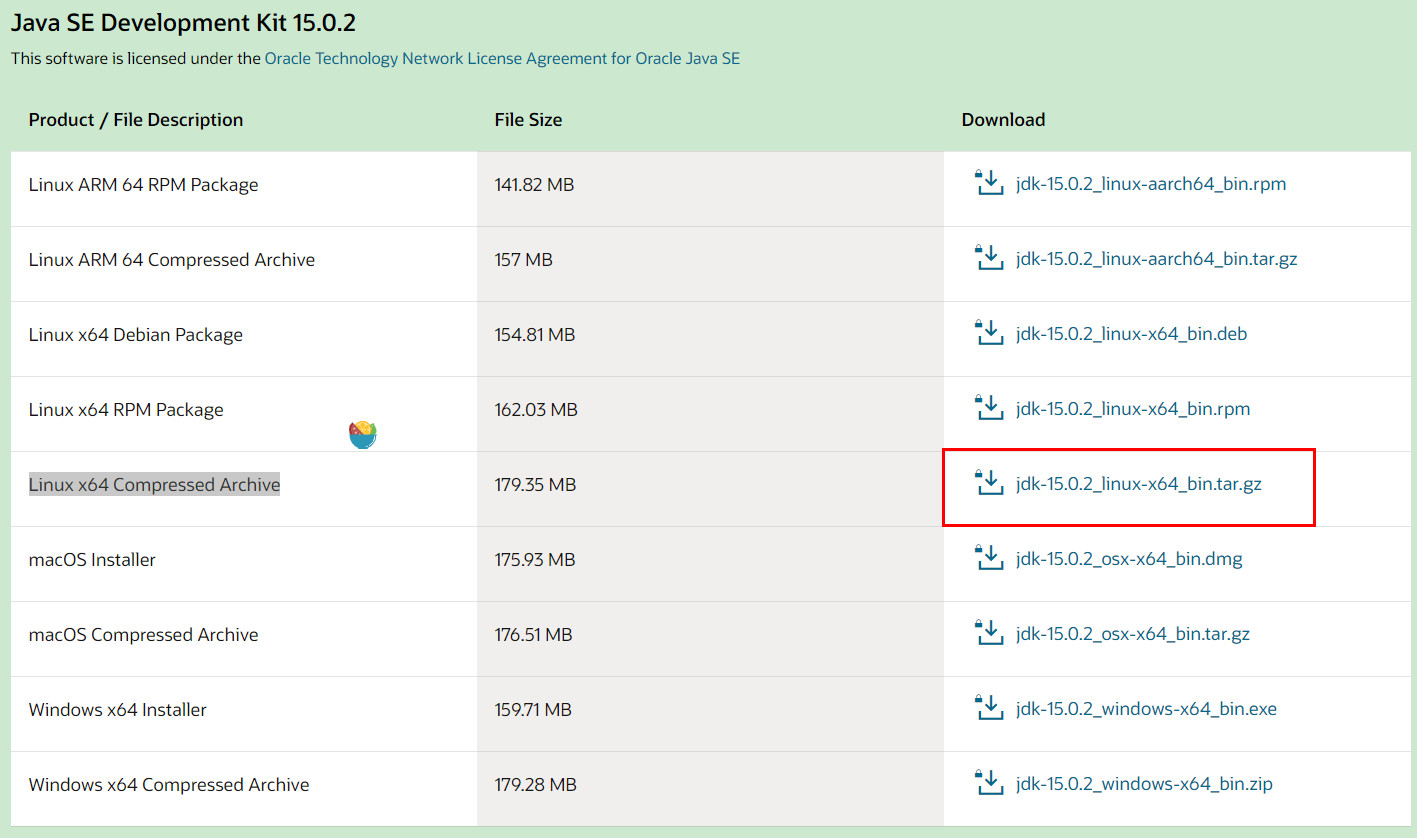Download jdk-15.0.2_osx-x64_bin.dmg file link
Screen dimensions: 1417x838
tap(1129, 560)
